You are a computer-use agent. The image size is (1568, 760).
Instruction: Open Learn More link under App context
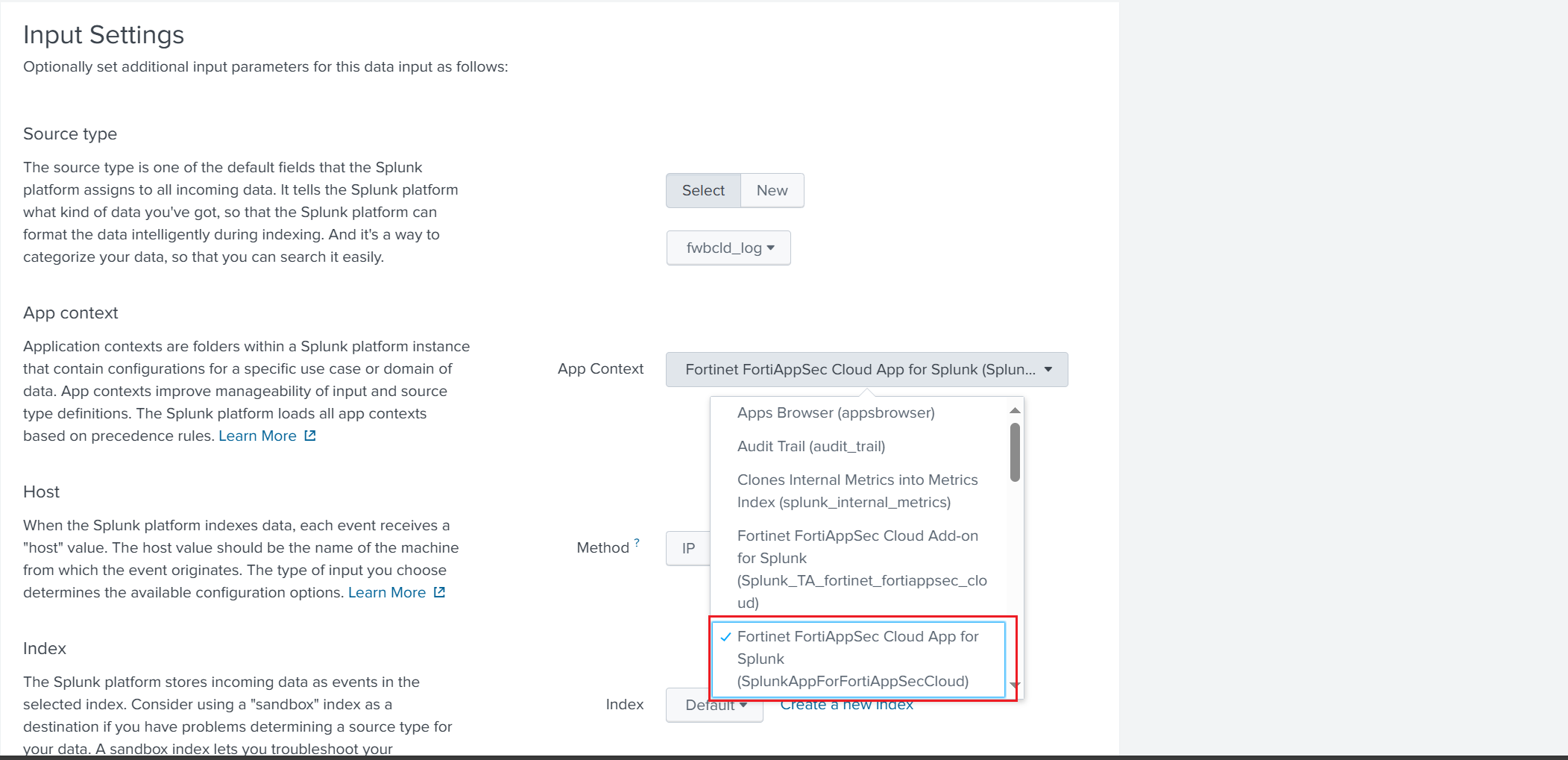[257, 436]
